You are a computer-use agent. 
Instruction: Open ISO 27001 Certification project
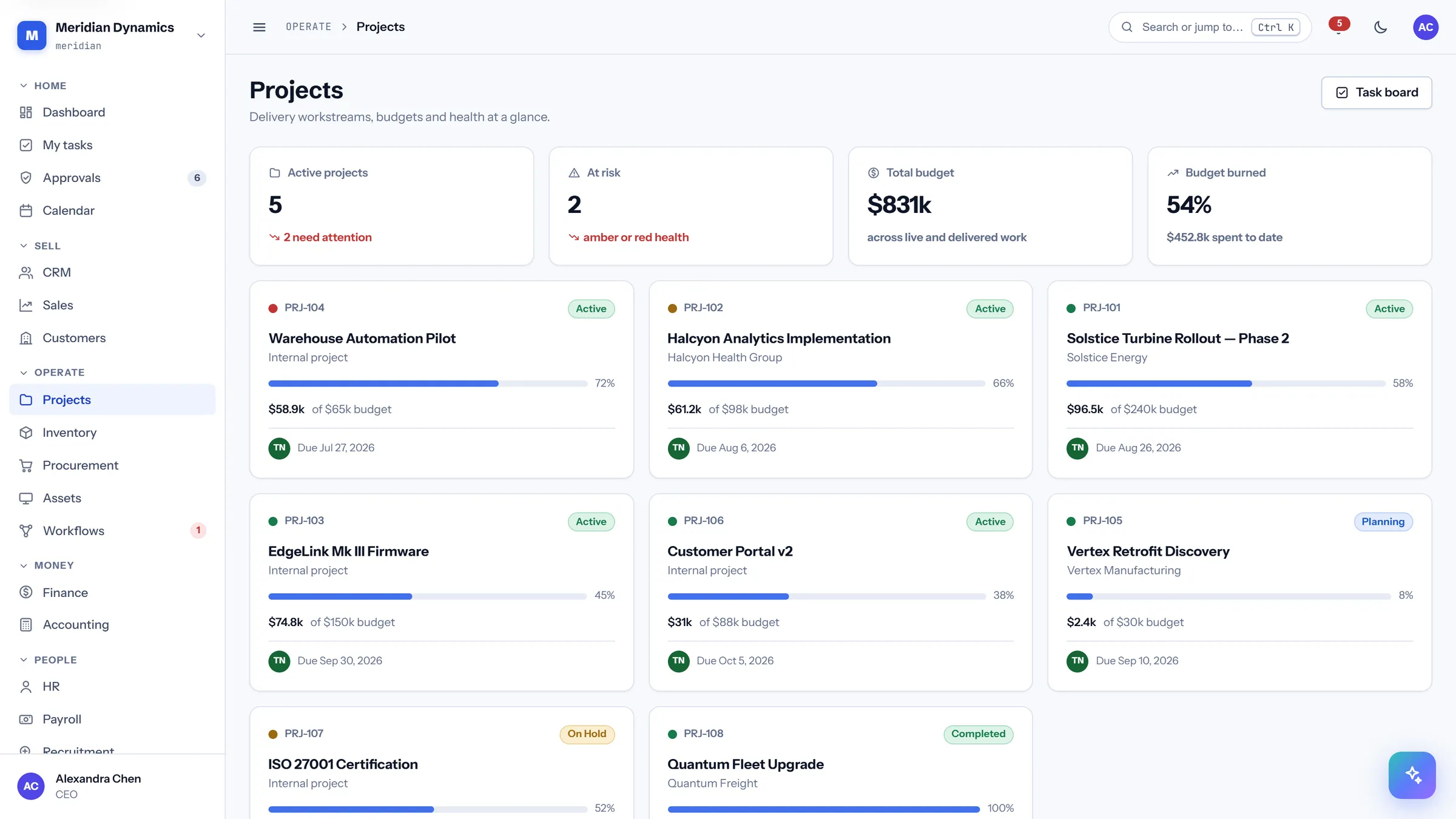pos(442,763)
